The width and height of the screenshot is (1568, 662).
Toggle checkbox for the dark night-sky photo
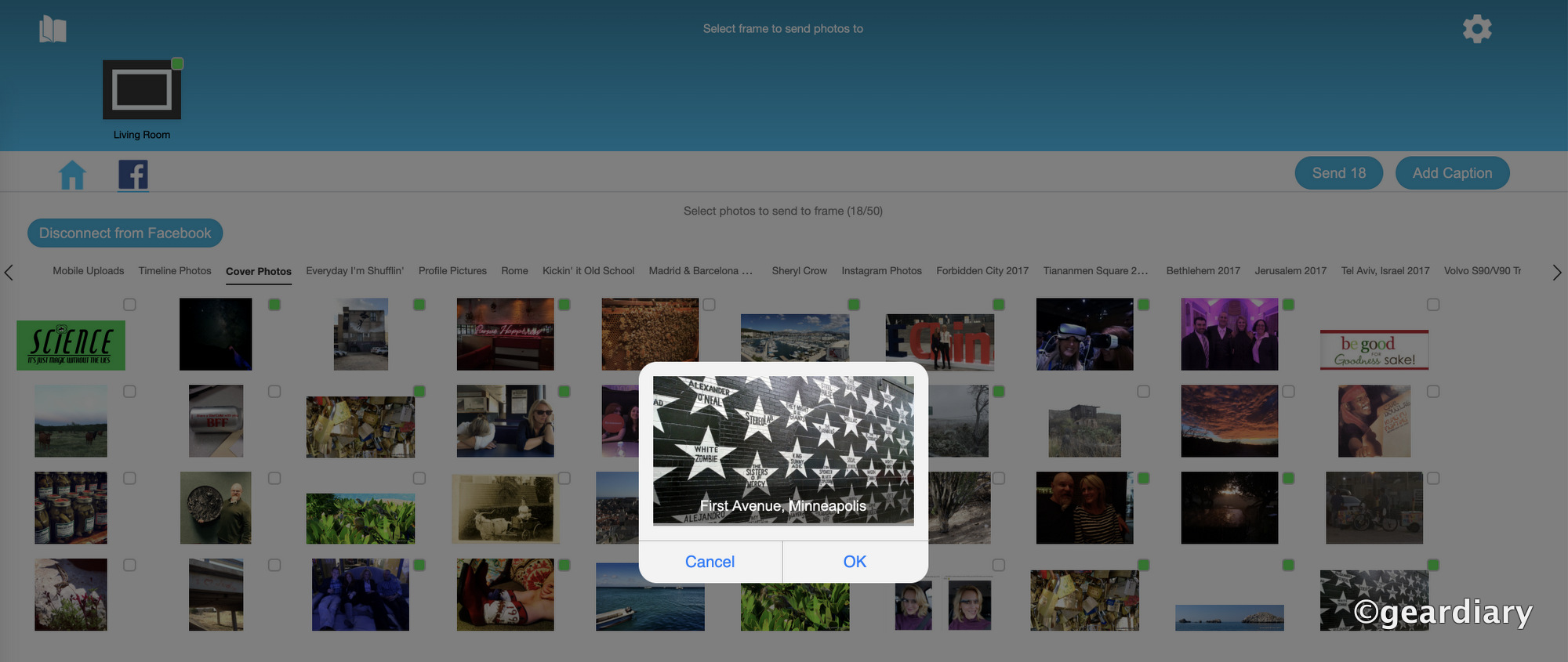[274, 305]
